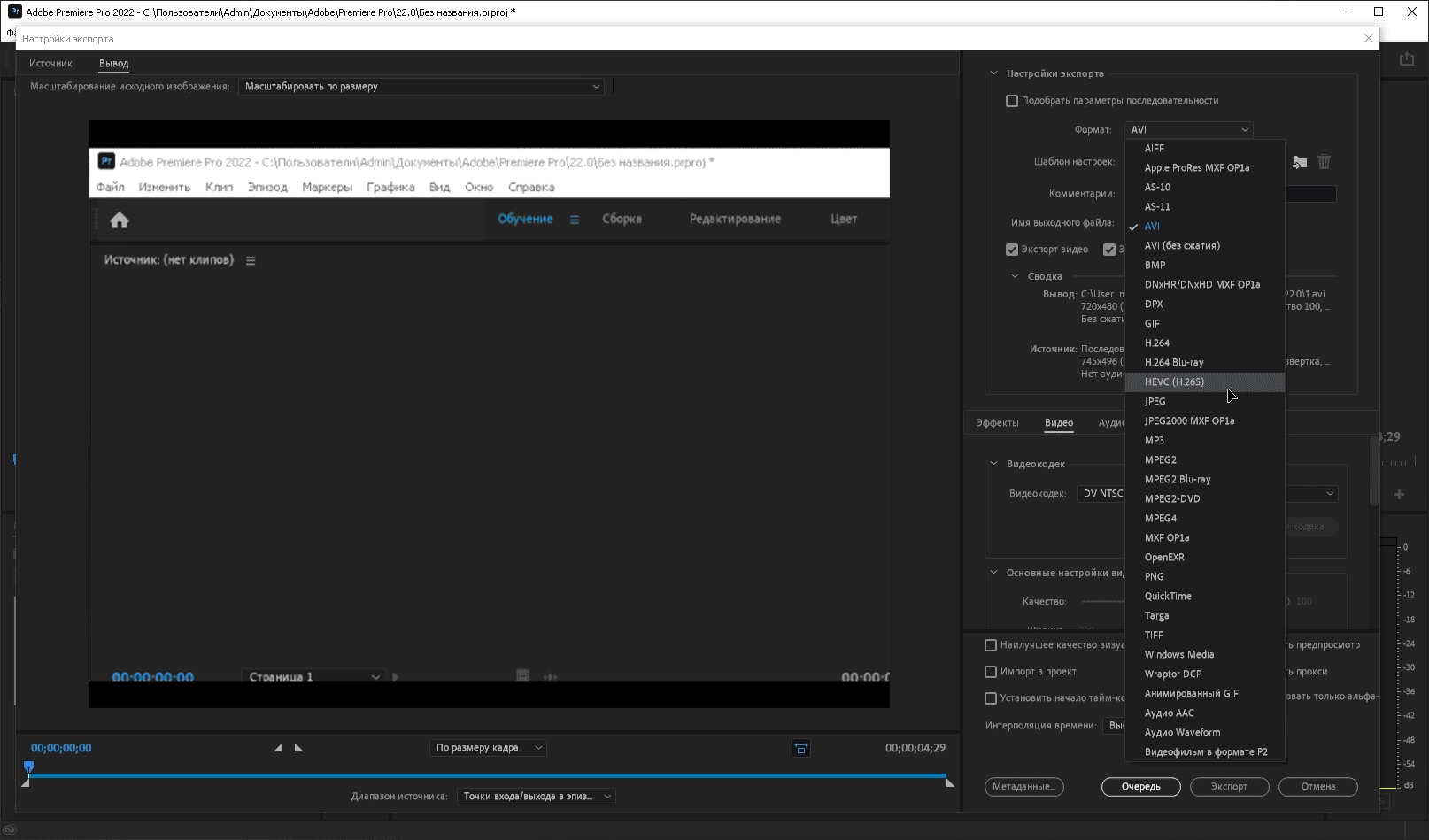Select Audio AAC format
This screenshot has width=1429, height=840.
[x=1205, y=713]
